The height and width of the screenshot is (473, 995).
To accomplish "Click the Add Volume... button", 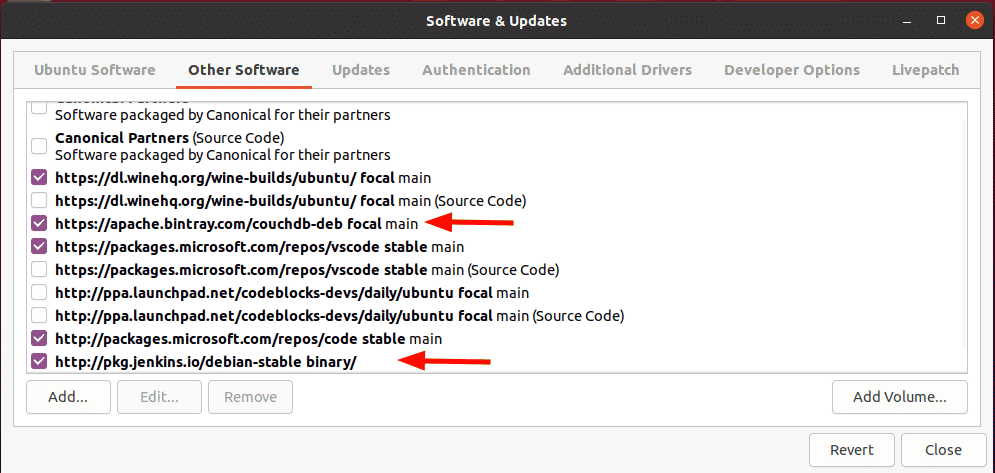I will (x=899, y=397).
